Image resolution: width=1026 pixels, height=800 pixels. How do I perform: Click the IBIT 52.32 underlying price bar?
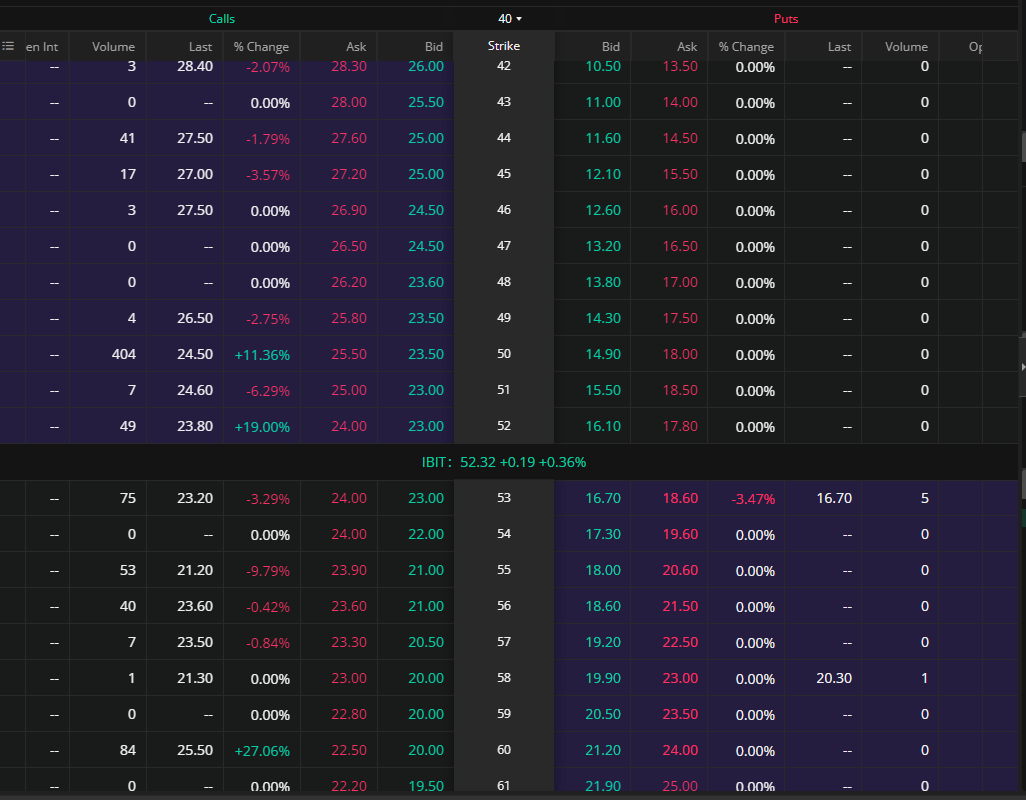pos(504,462)
